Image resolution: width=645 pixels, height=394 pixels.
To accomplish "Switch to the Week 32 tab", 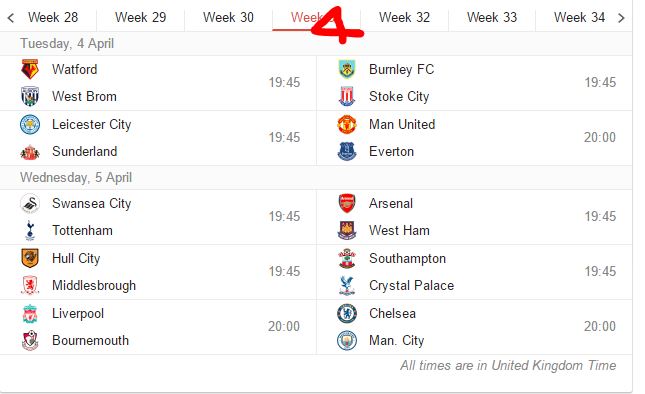I will [404, 17].
